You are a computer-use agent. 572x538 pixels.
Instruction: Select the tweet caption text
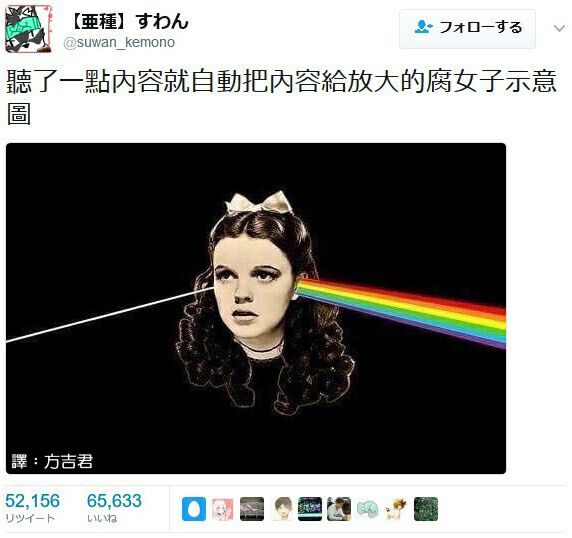[281, 97]
